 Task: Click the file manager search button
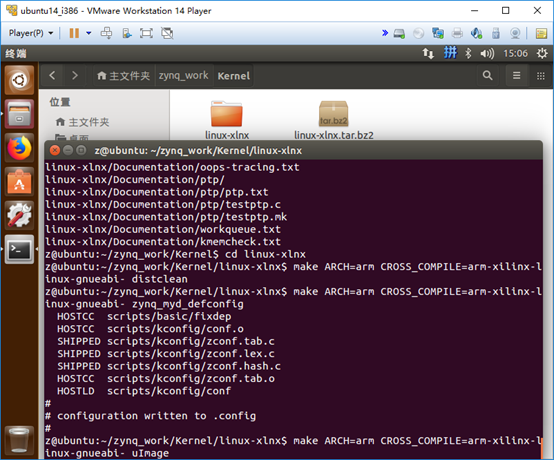tap(487, 76)
